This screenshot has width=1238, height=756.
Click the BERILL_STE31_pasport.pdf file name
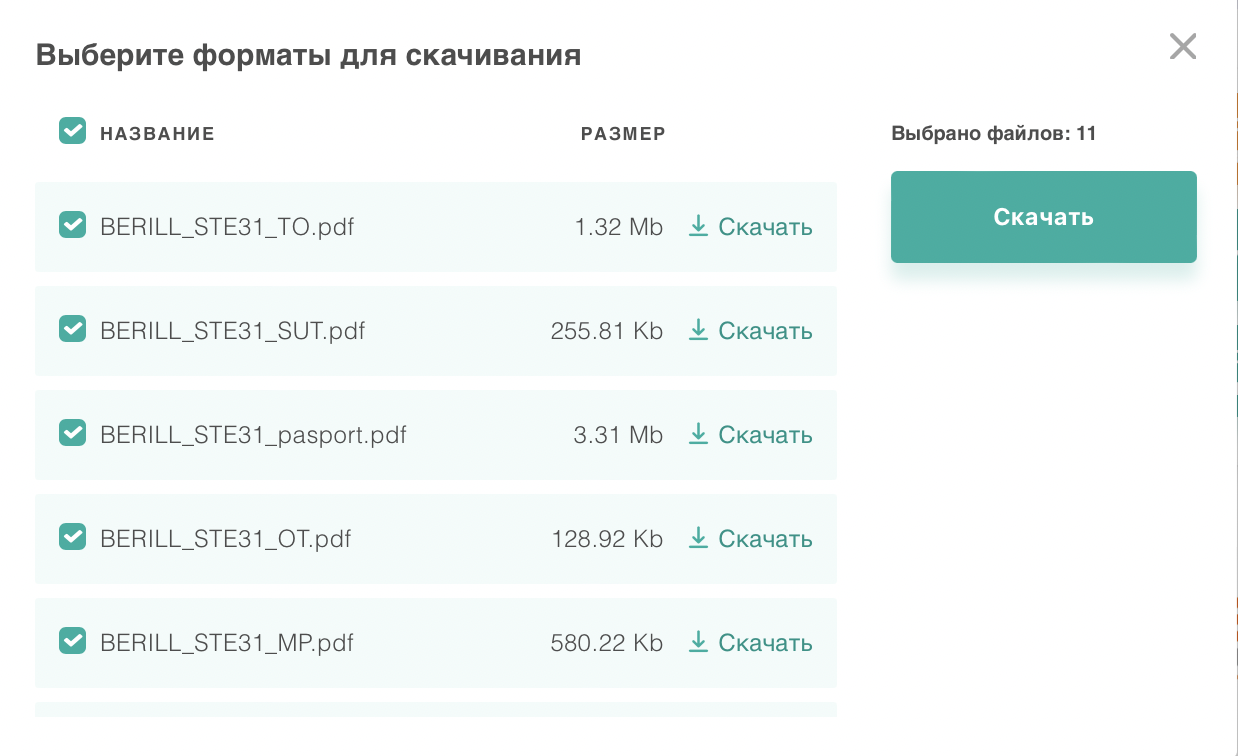[253, 435]
